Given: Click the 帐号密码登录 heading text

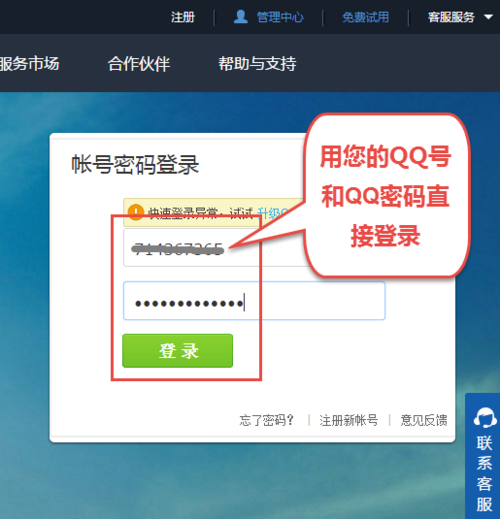Looking at the screenshot, I should (135, 164).
